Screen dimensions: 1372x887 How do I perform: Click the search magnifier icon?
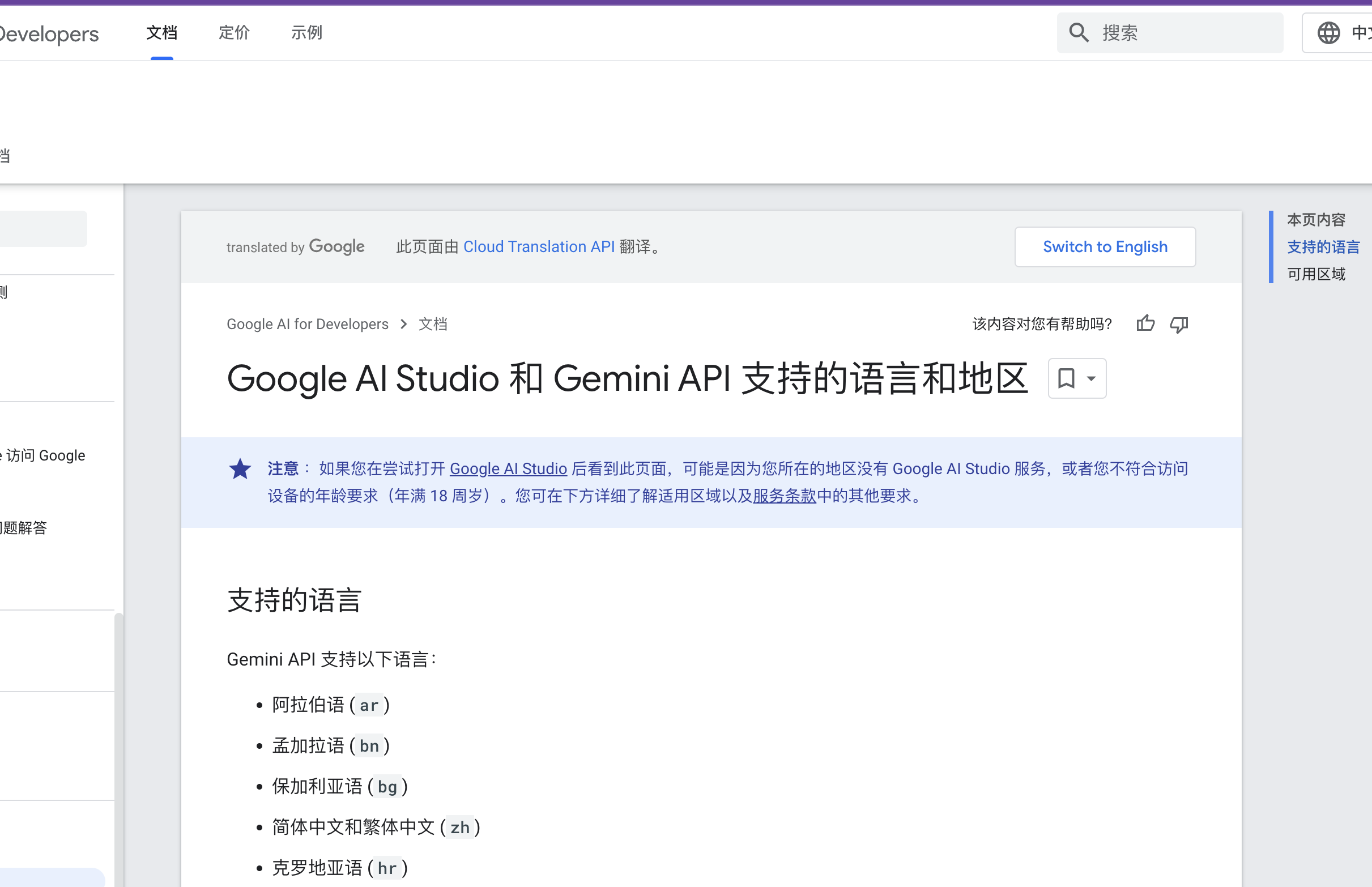(1078, 33)
